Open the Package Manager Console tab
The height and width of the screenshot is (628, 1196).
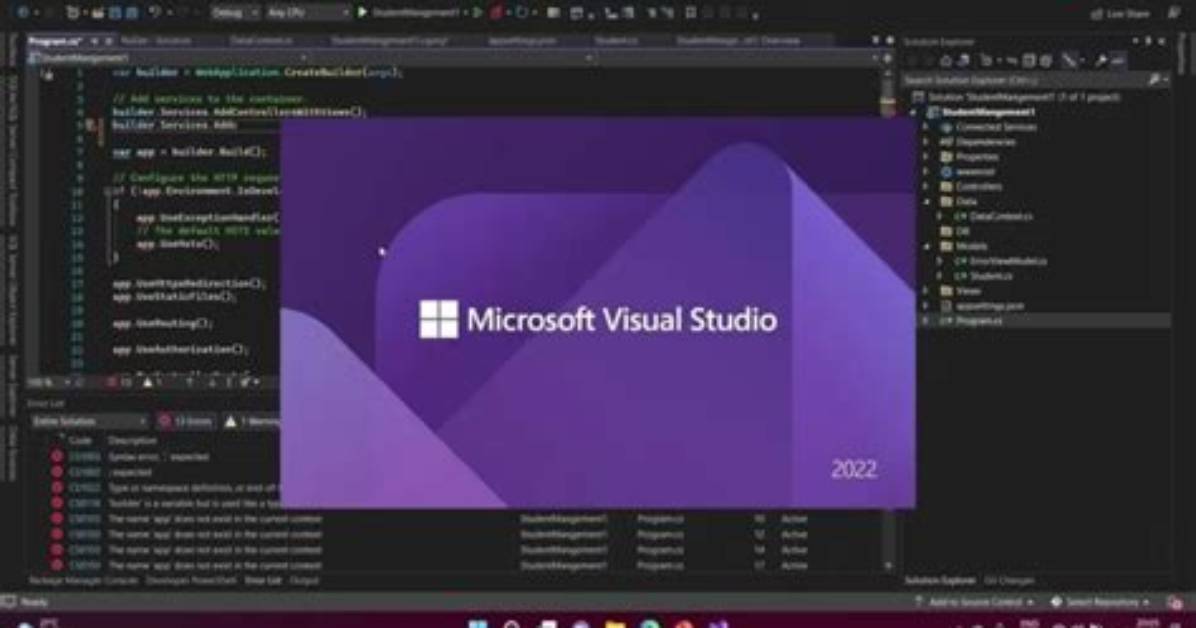click(84, 581)
